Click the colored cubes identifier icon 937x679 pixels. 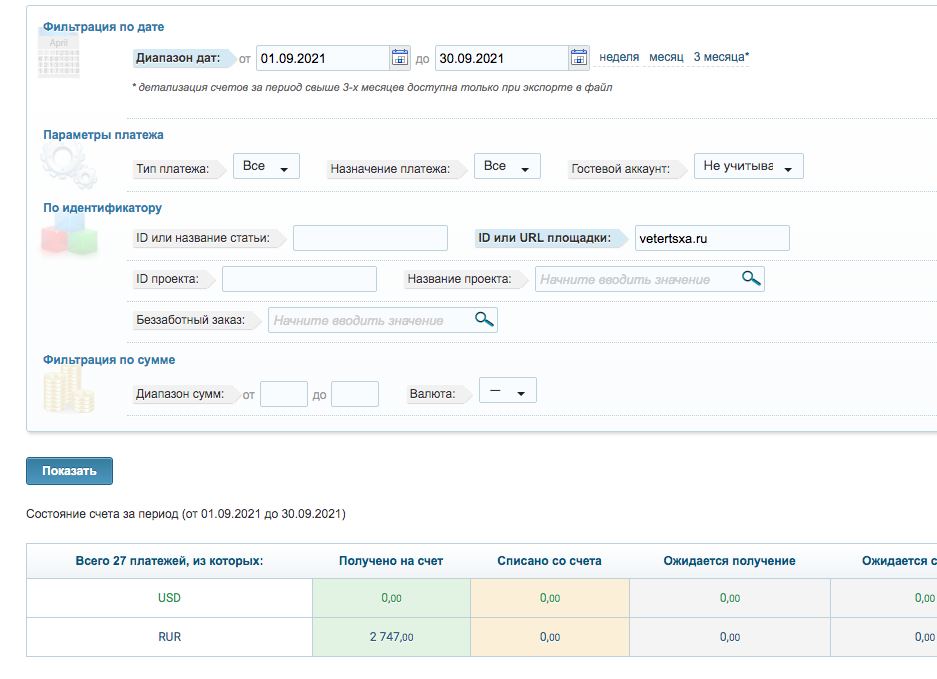(x=70, y=237)
